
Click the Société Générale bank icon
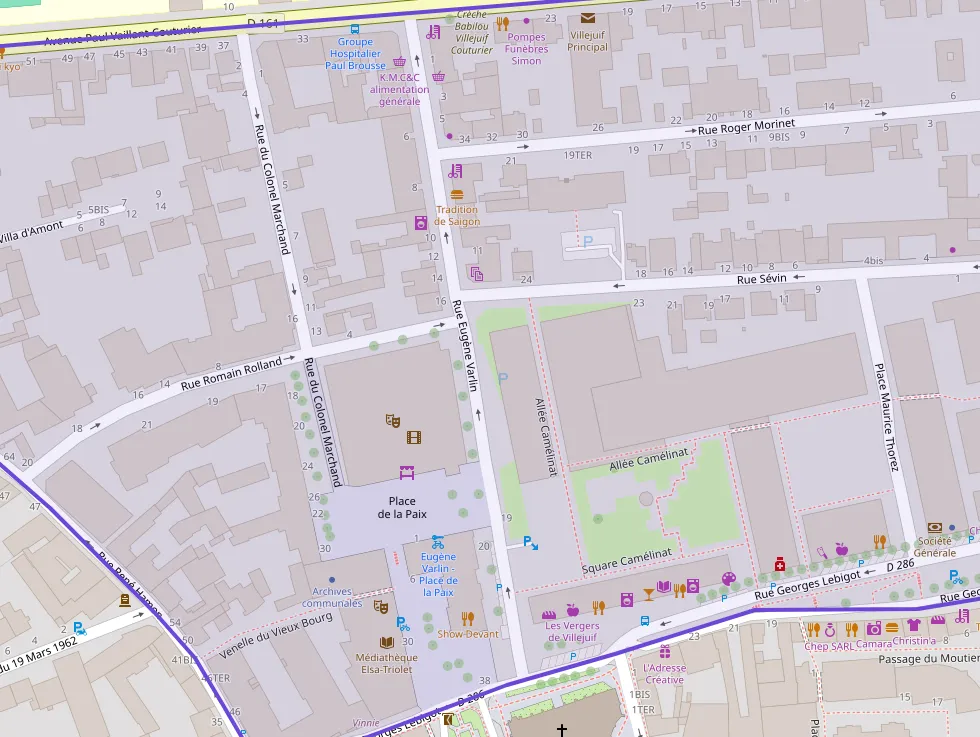(x=935, y=527)
